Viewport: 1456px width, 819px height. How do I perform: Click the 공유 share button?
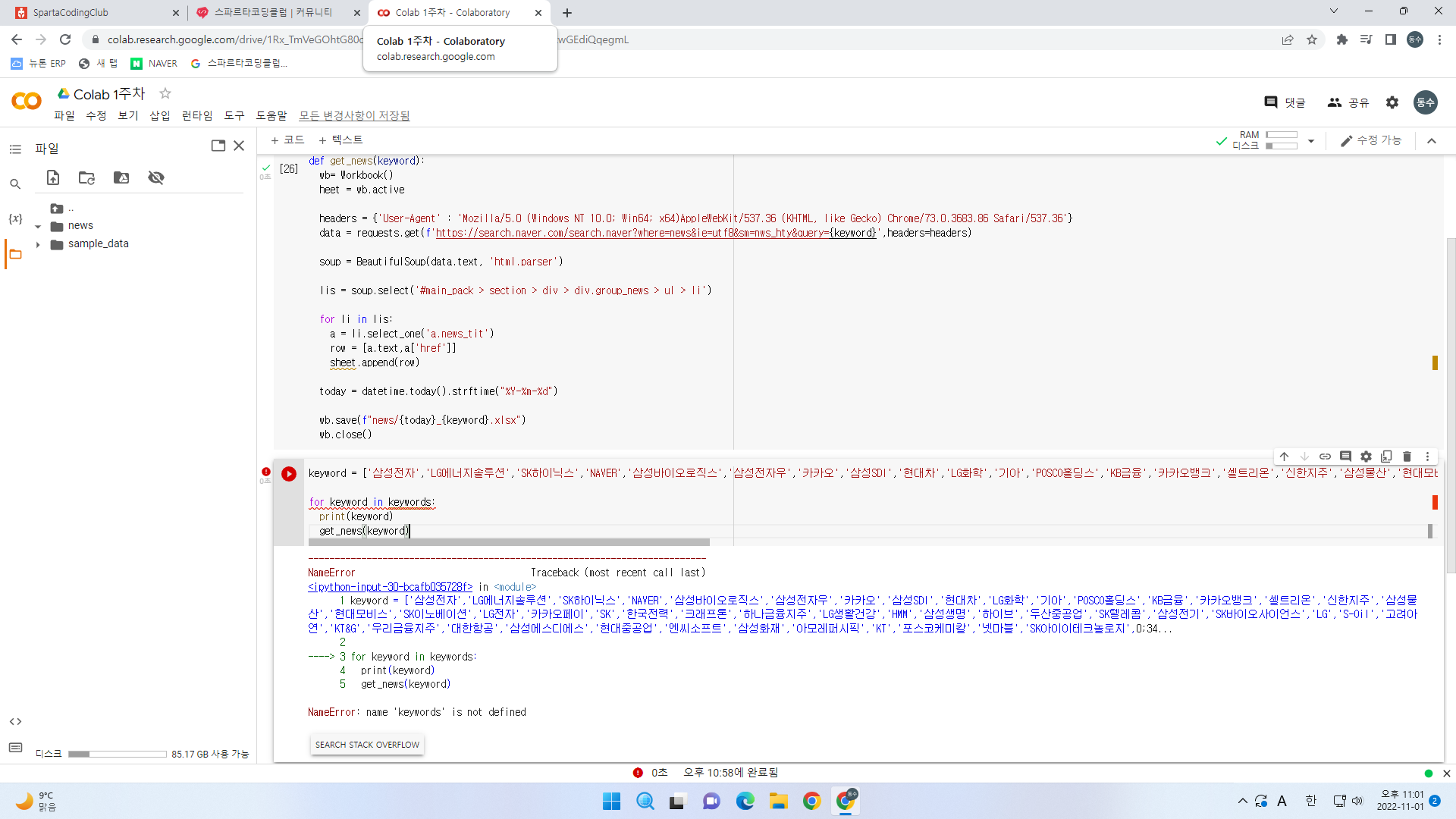tap(1348, 102)
